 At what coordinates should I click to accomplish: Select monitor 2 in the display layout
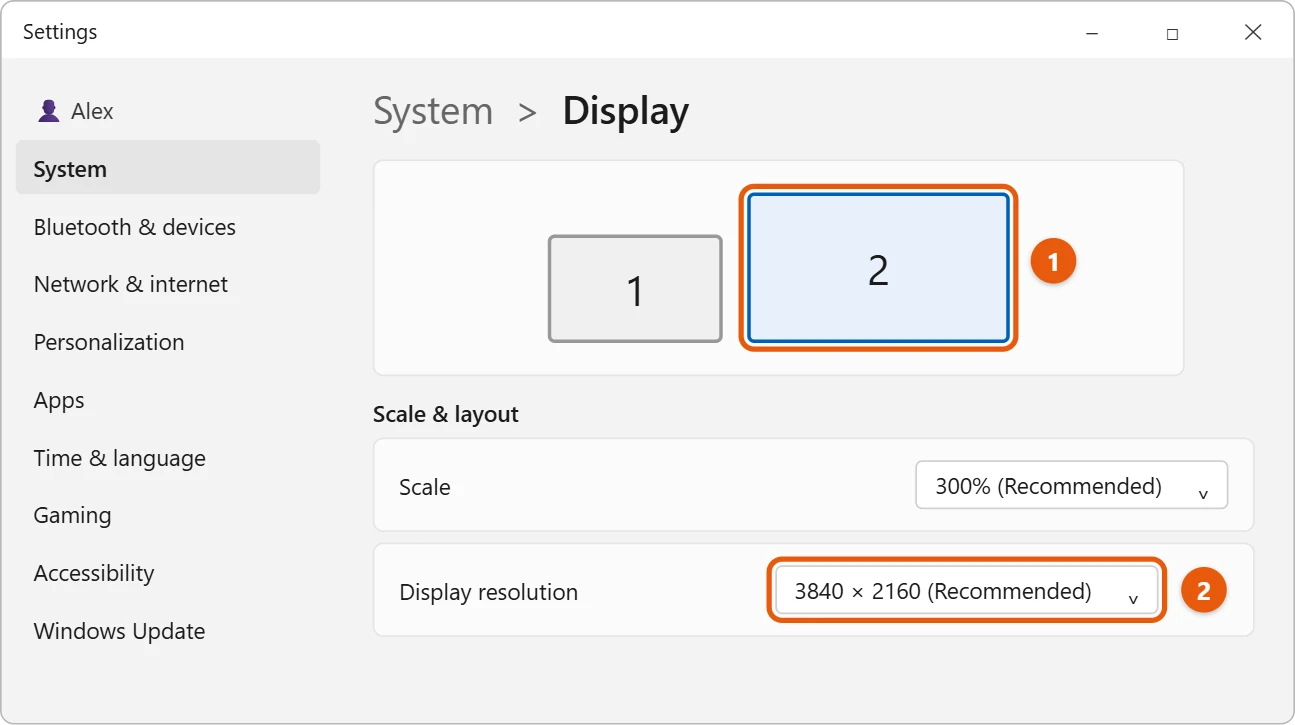878,268
